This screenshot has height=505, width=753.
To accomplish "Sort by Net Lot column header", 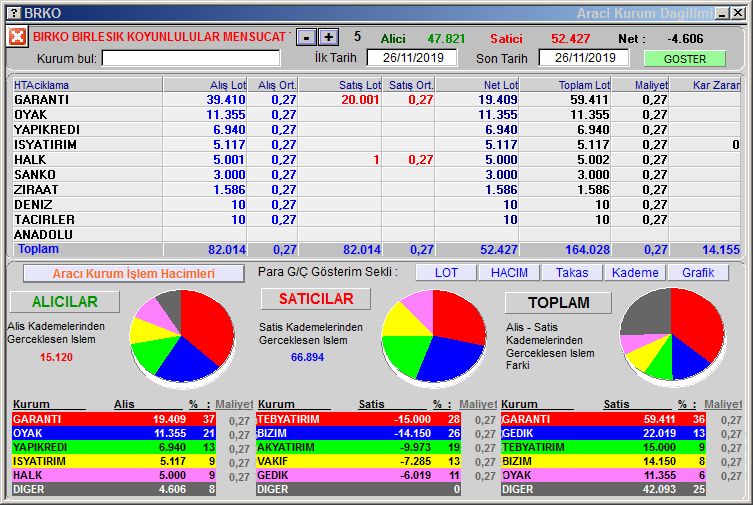I will [x=477, y=85].
